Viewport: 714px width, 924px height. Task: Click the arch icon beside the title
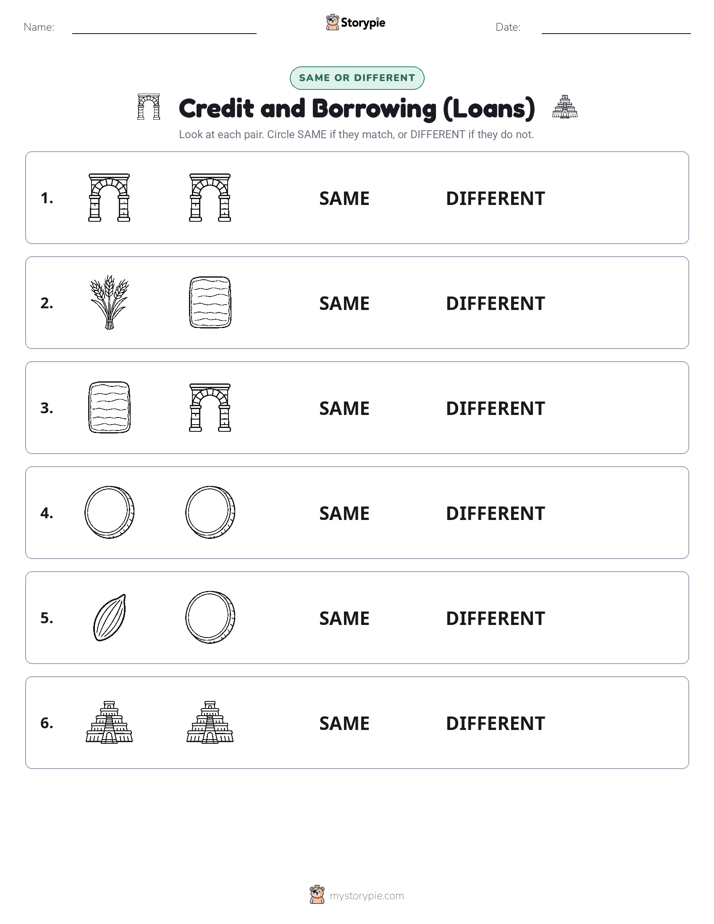148,107
